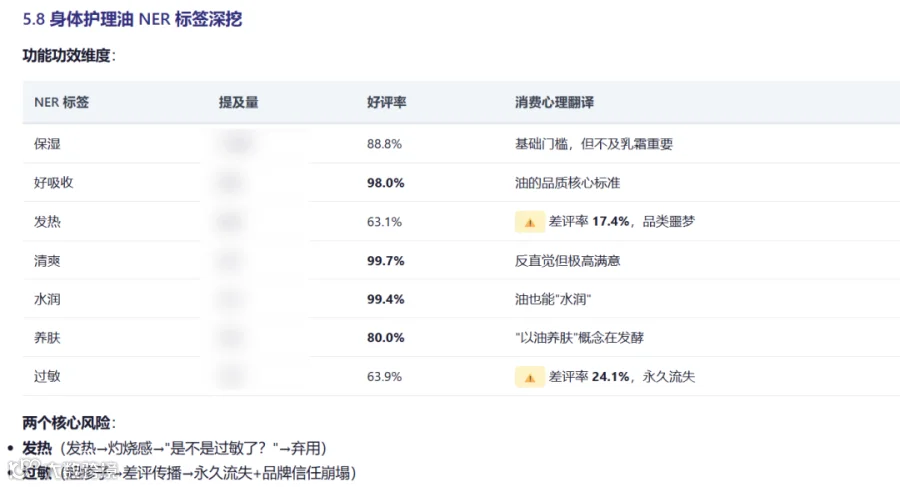Click the 养肤 row label
The width and height of the screenshot is (900, 487).
point(47,338)
